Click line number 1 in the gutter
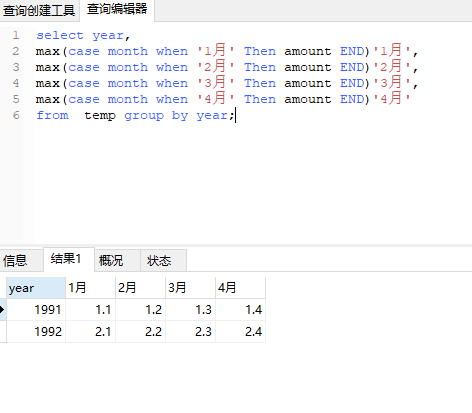The image size is (472, 413). pyautogui.click(x=16, y=35)
